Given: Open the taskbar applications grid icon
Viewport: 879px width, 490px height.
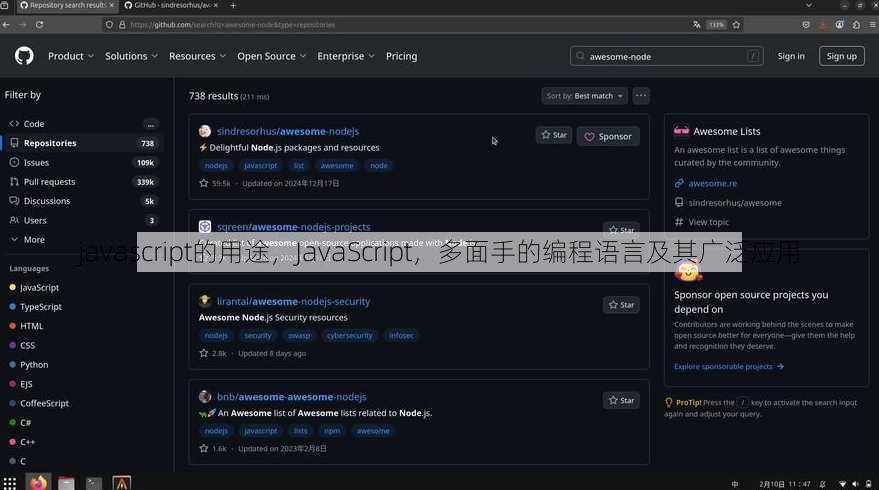Looking at the screenshot, I should 10,483.
